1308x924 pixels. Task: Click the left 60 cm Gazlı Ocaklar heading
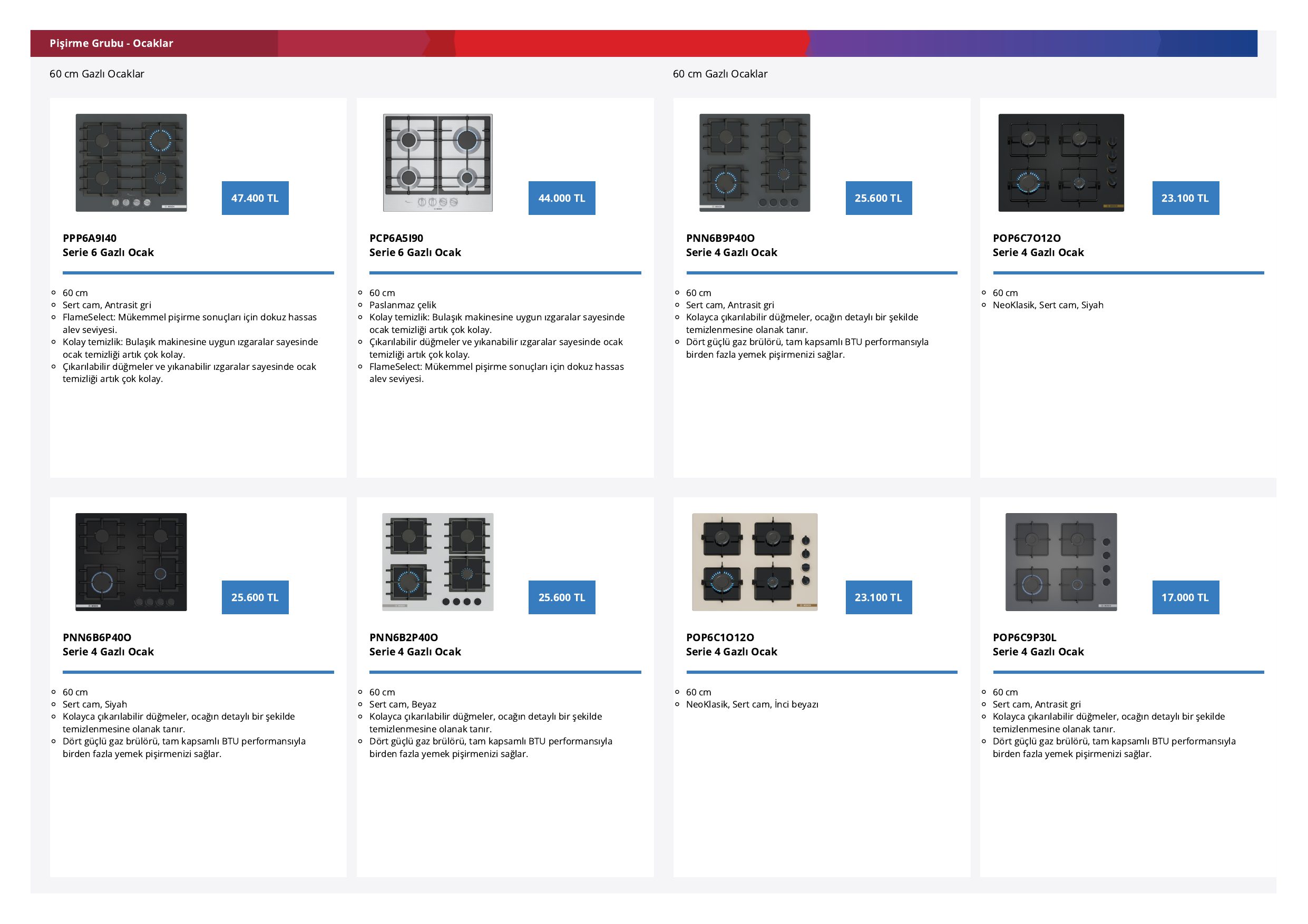point(97,74)
